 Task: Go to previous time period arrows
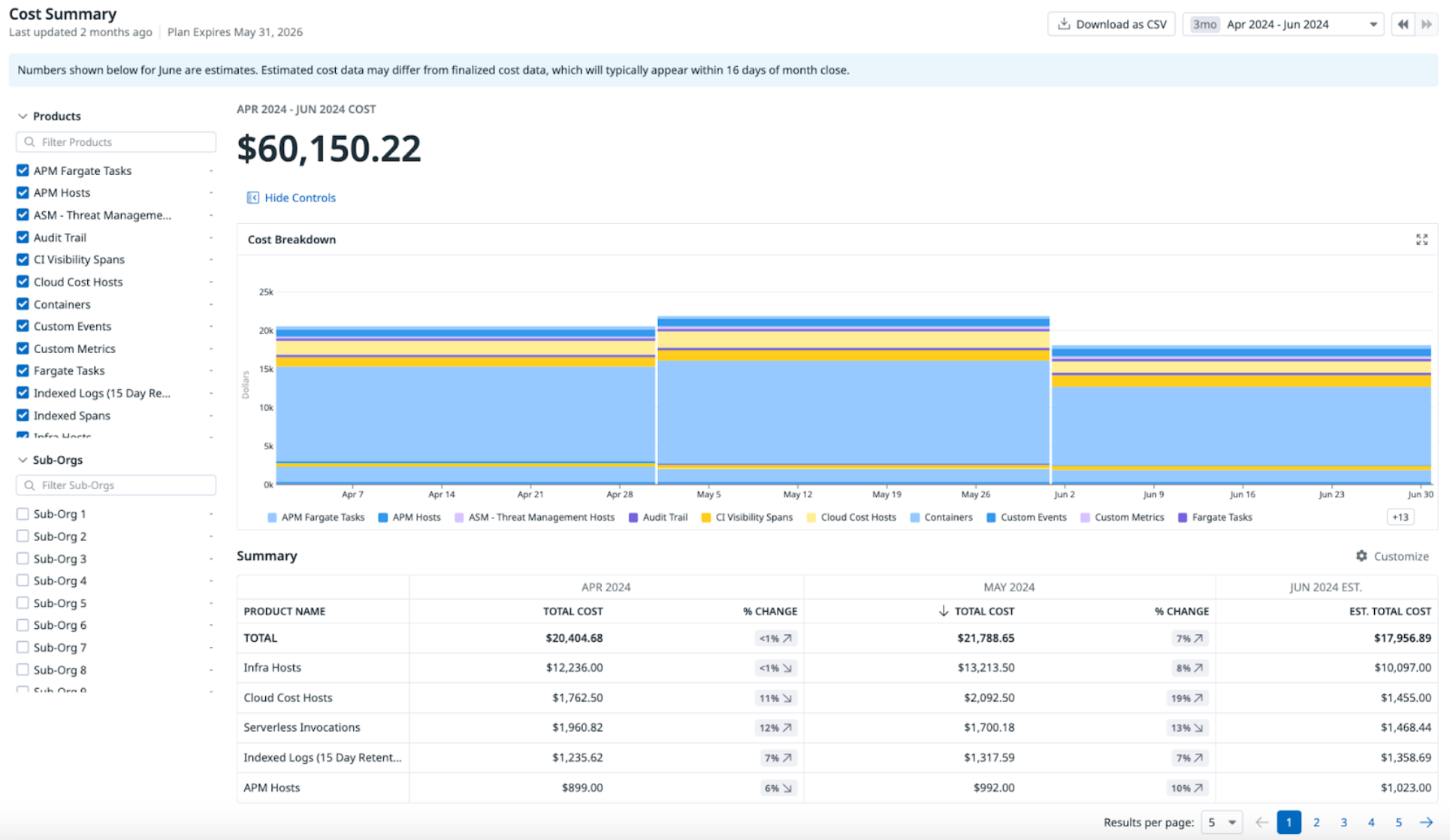coord(1403,24)
